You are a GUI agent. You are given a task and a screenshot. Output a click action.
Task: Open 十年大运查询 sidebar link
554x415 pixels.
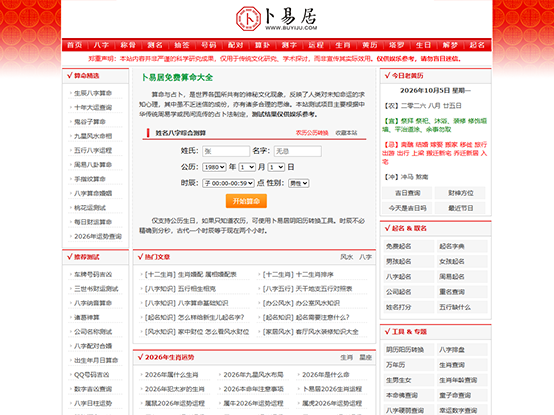point(93,107)
